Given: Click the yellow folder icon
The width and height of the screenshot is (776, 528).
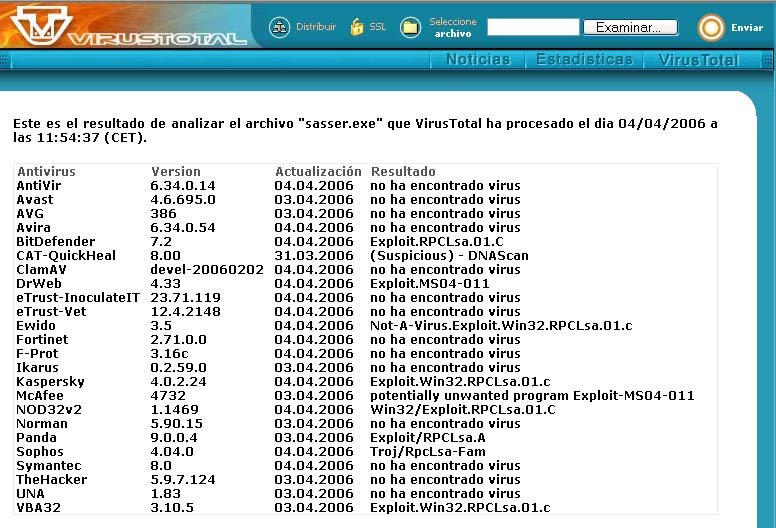Looking at the screenshot, I should point(410,27).
